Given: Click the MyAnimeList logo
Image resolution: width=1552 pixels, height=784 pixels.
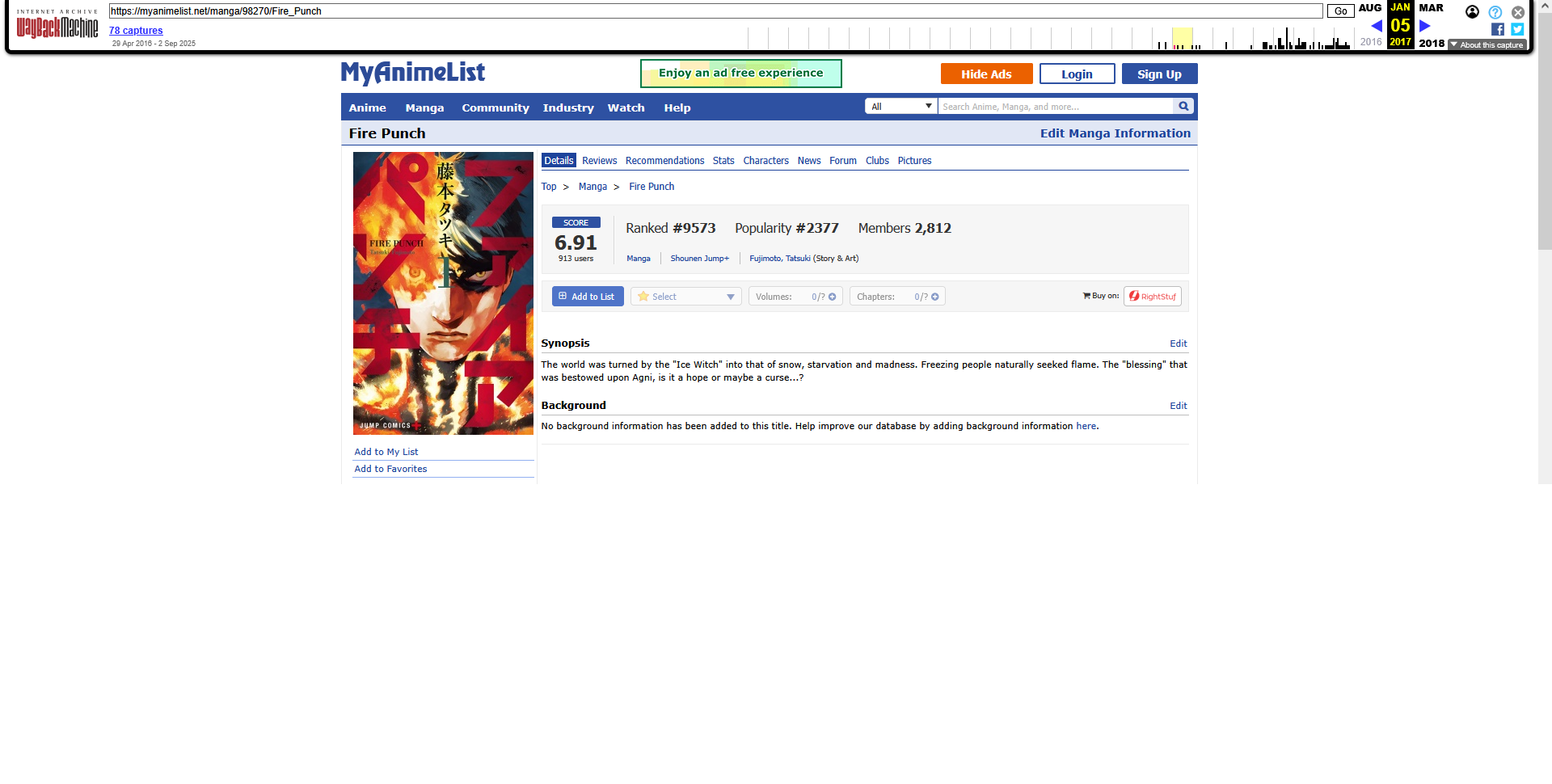Looking at the screenshot, I should 413,73.
